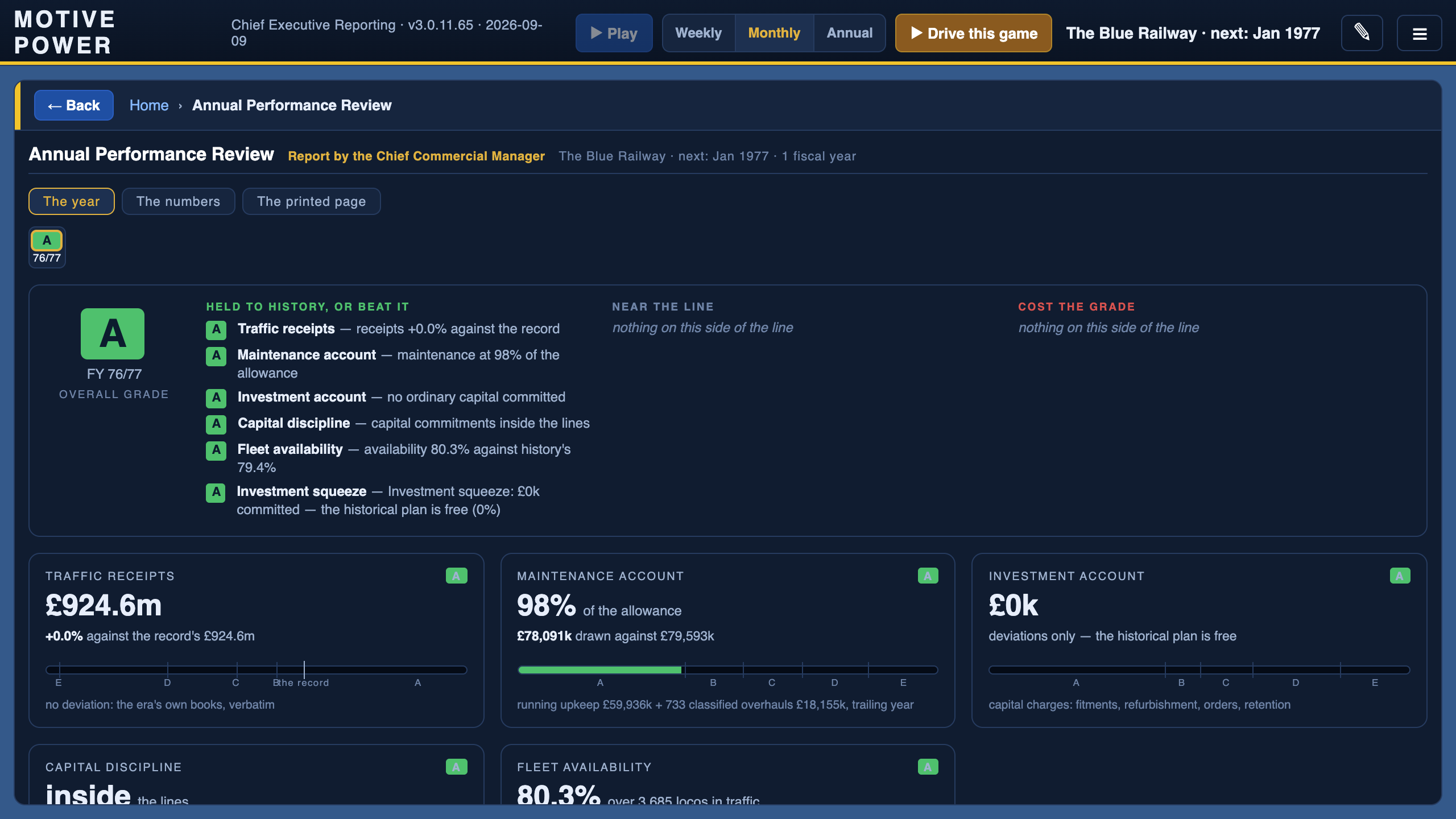Click the Back button

coord(74,105)
